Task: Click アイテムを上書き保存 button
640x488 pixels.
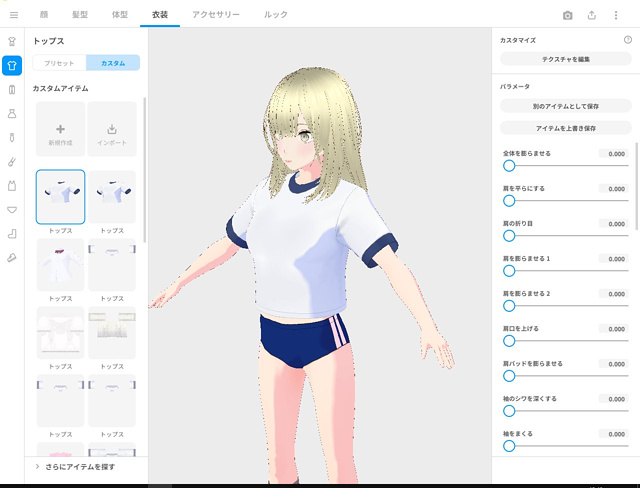Action: coord(565,128)
